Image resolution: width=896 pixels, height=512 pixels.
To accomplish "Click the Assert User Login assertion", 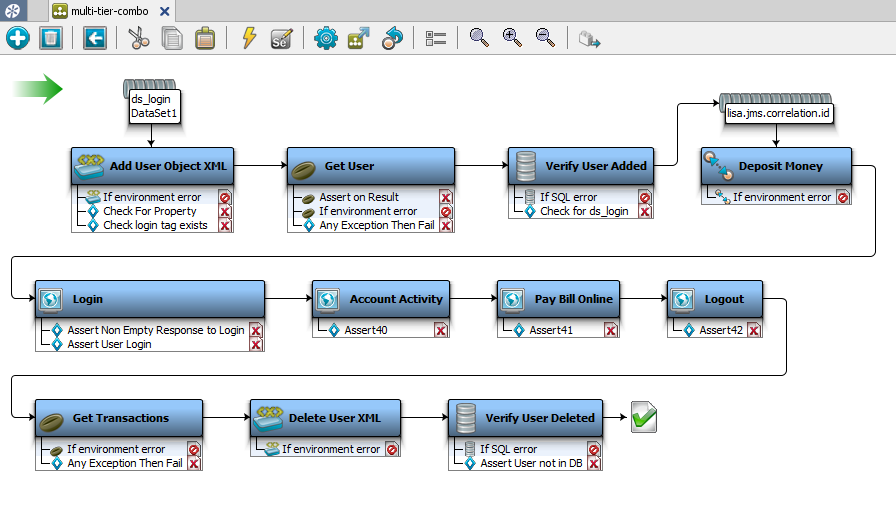I will 109,344.
